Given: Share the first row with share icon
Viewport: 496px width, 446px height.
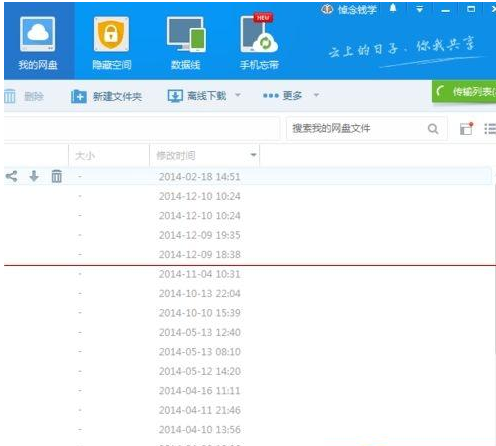Looking at the screenshot, I should [11, 176].
